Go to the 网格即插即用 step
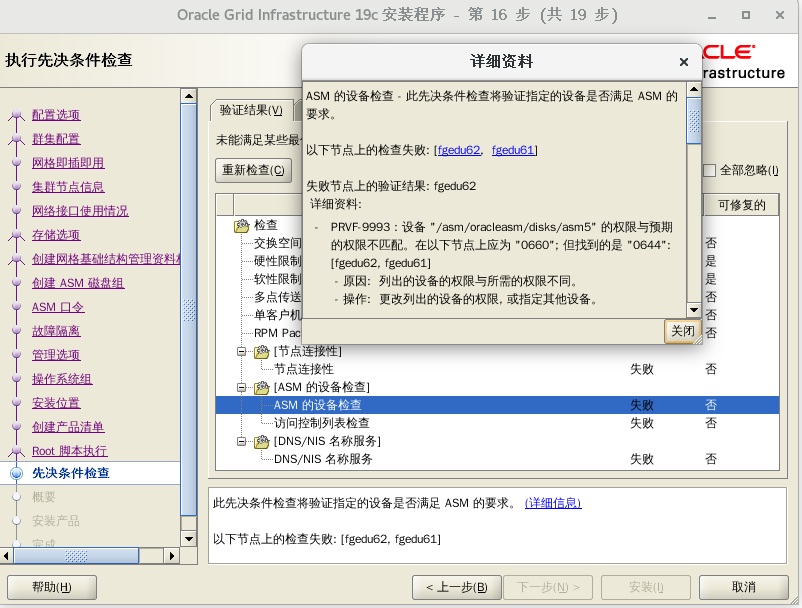802x608 pixels. tap(68, 163)
